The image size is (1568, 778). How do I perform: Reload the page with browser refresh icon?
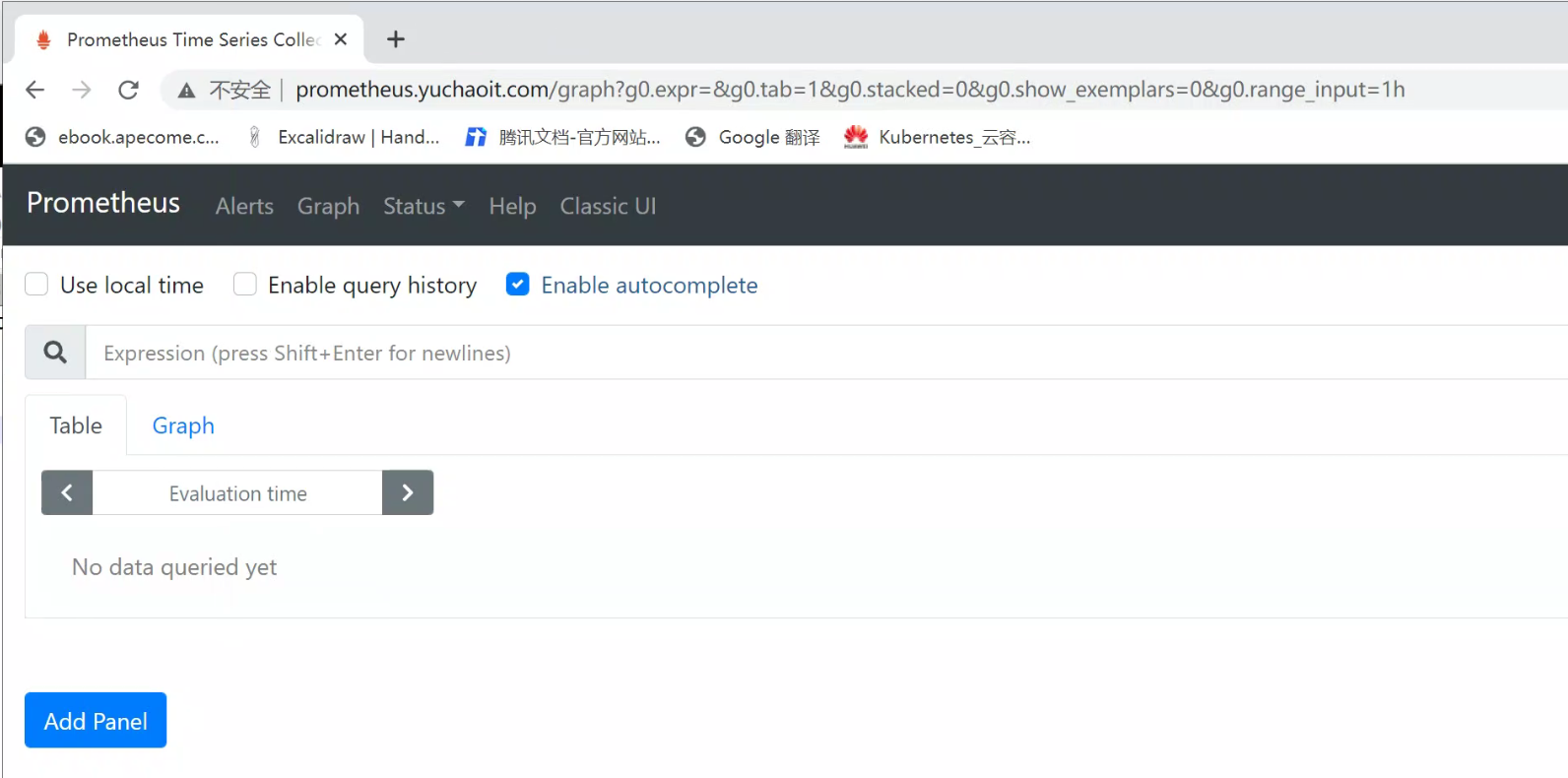[128, 90]
